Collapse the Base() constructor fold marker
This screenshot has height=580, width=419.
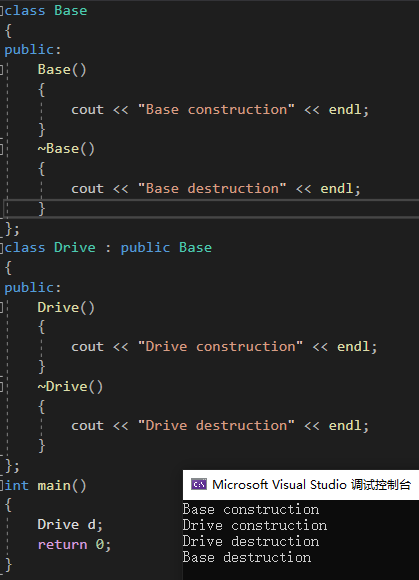[x=1, y=70]
